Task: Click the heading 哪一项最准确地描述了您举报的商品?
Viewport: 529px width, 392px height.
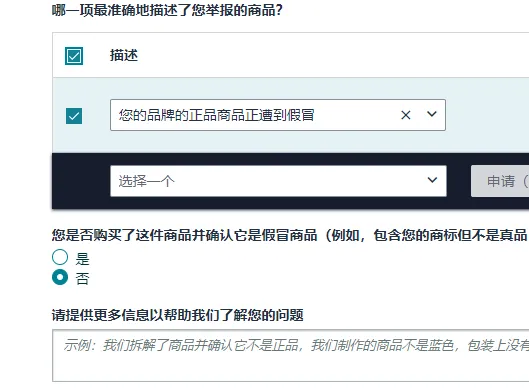Action: tap(167, 10)
